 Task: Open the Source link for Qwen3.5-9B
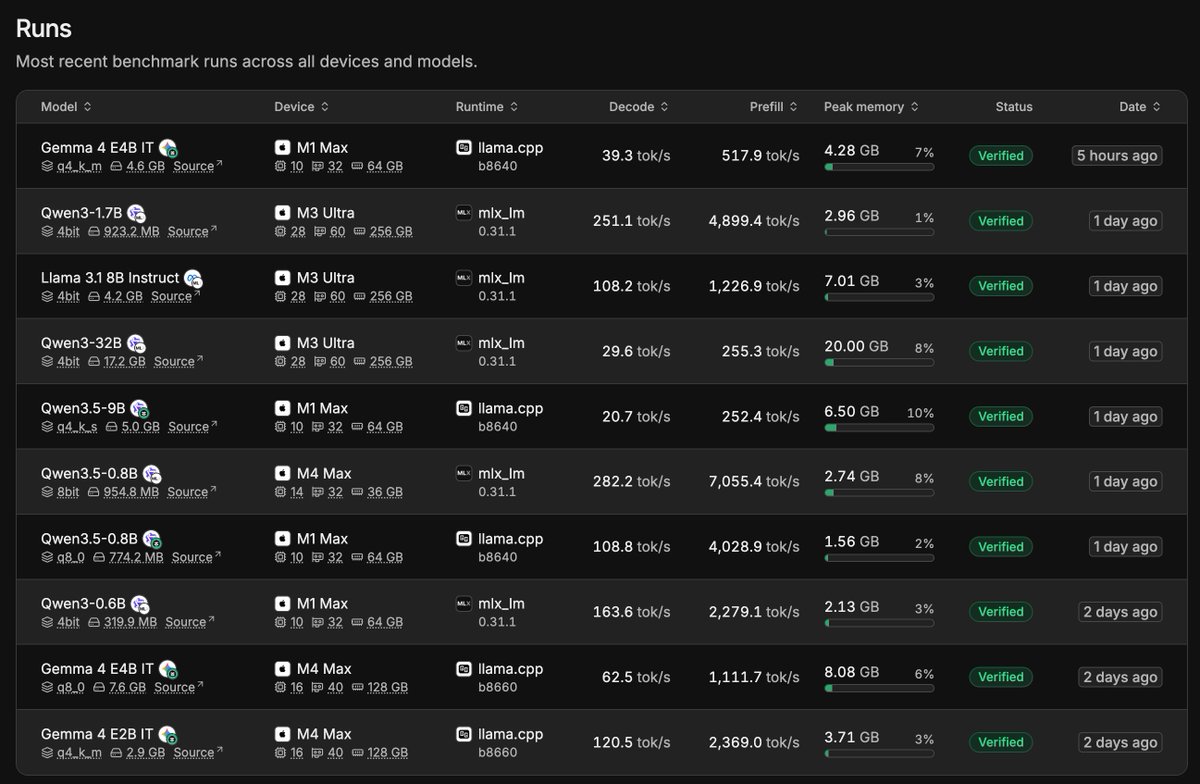coord(192,426)
